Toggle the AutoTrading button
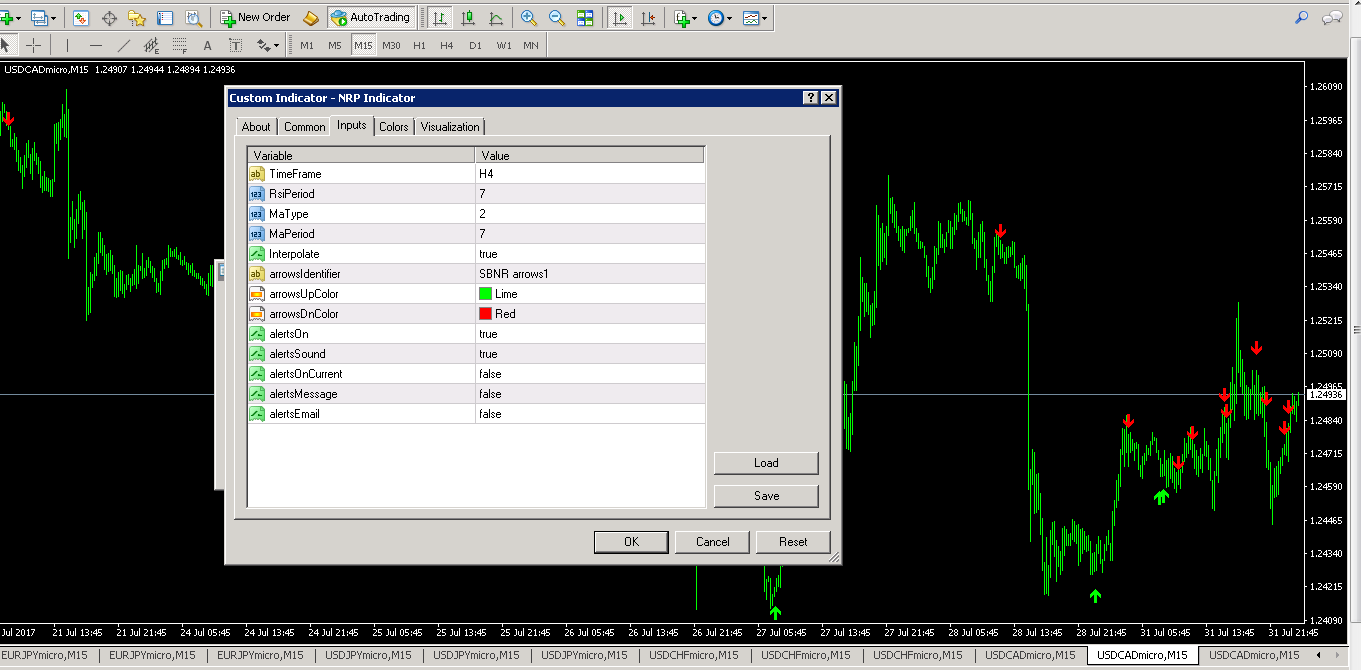The width and height of the screenshot is (1361, 670). pyautogui.click(x=370, y=17)
